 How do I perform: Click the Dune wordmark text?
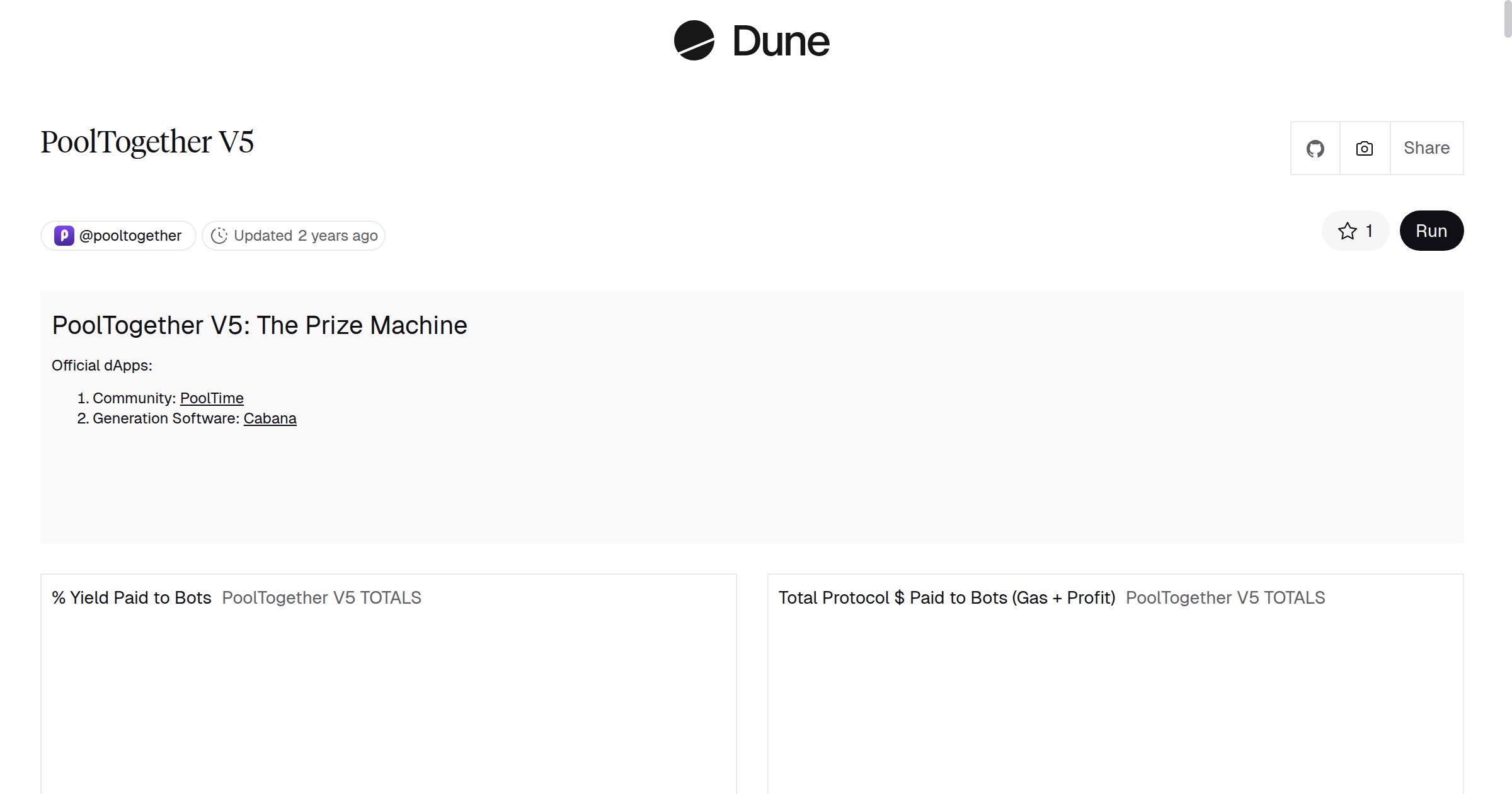[x=781, y=42]
